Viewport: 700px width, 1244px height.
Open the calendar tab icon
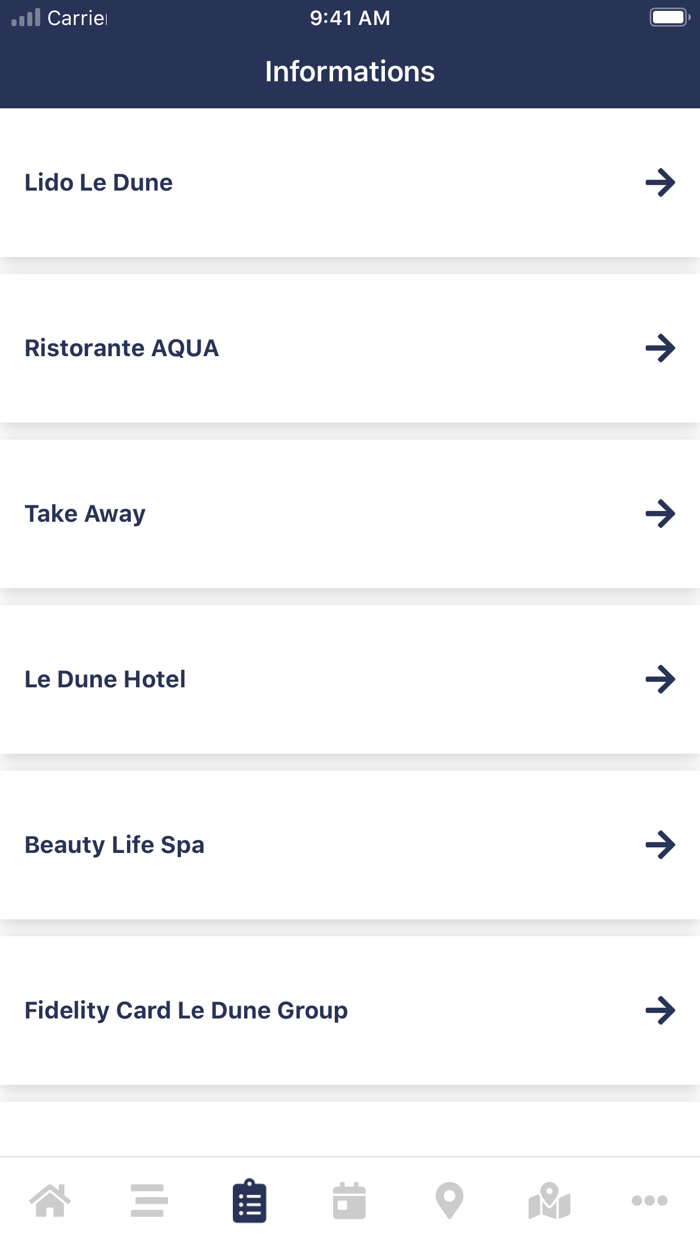(349, 1200)
